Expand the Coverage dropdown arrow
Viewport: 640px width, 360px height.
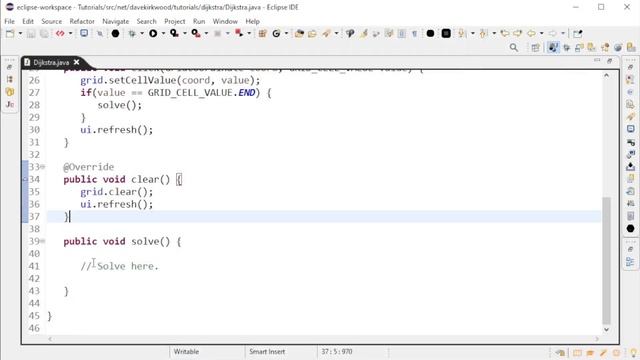(184, 33)
